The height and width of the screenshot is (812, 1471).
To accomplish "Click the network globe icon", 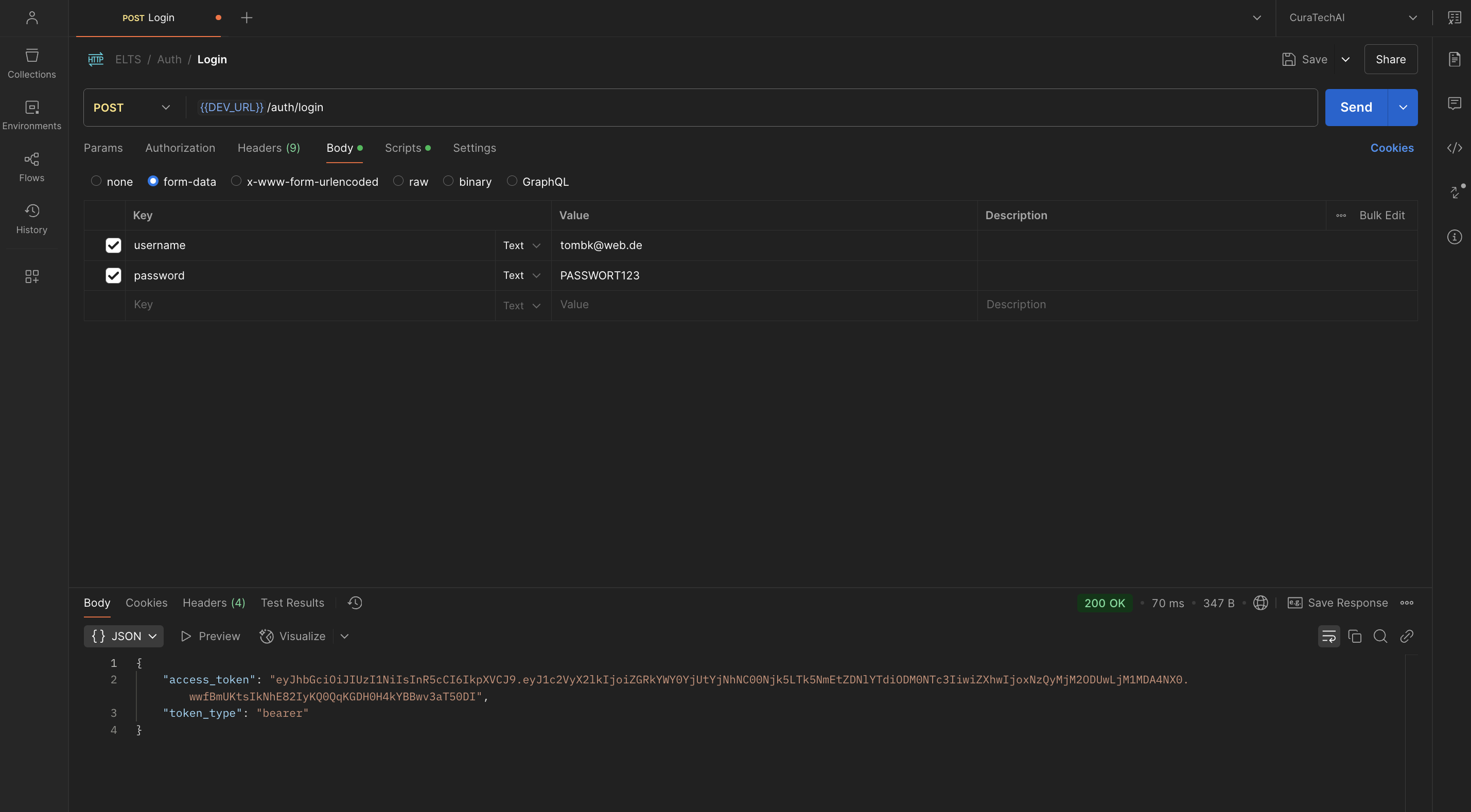I will click(1260, 603).
